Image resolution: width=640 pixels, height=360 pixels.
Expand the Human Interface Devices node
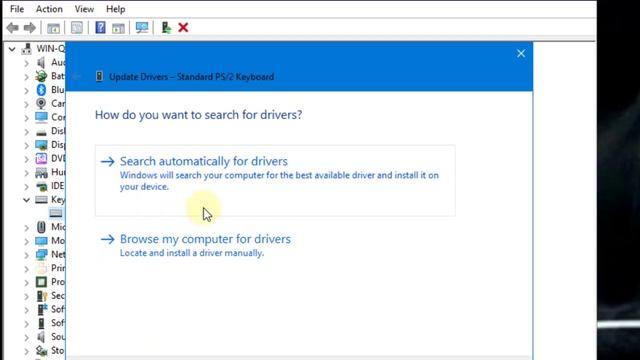27,173
